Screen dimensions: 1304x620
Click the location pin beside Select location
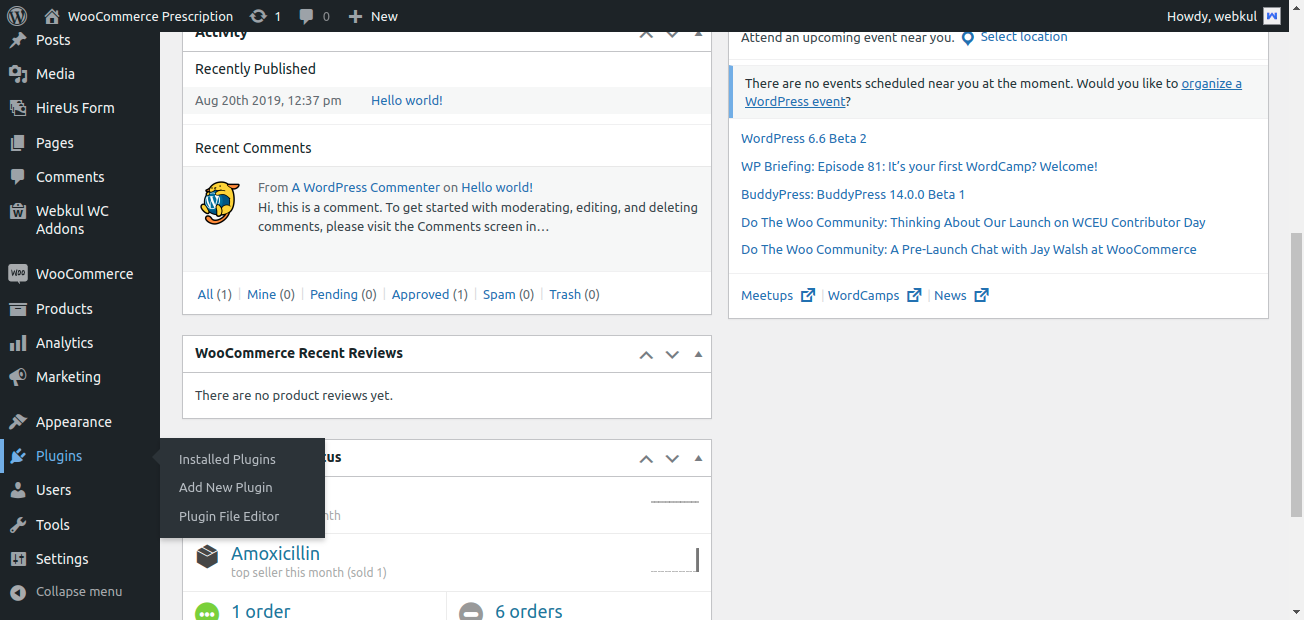point(966,37)
